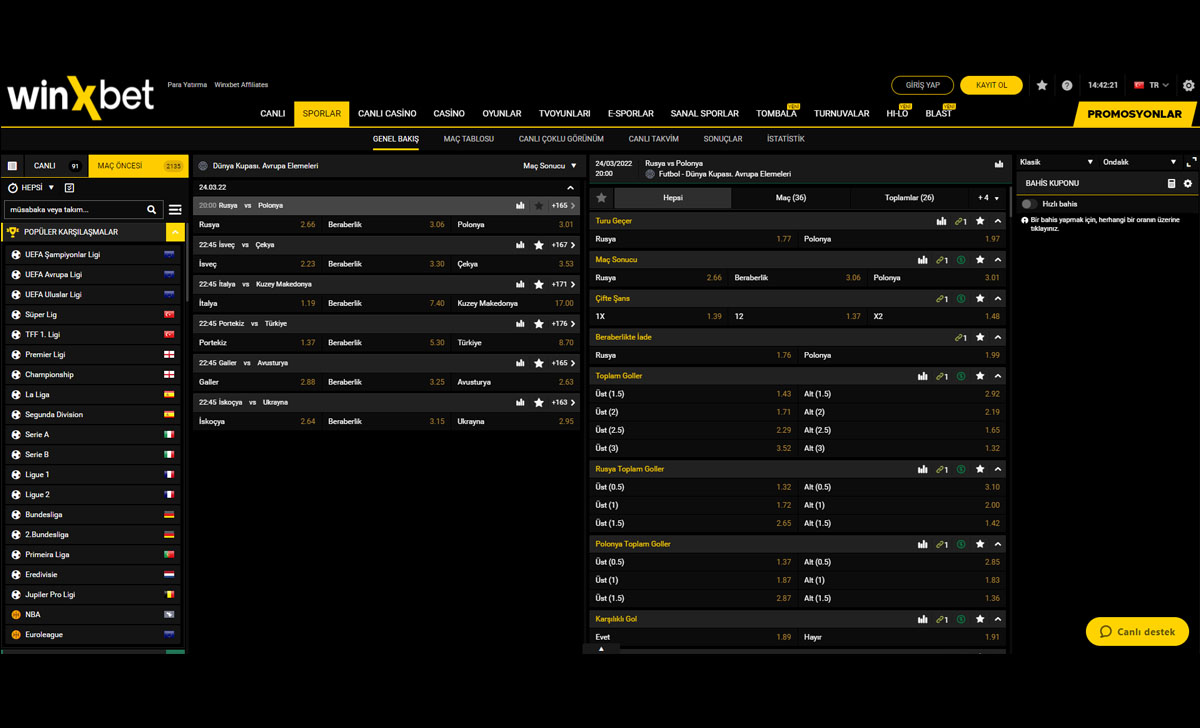Go to the MAÇ TABLOSU tab
Viewport: 1200px width, 728px height.
[x=469, y=139]
